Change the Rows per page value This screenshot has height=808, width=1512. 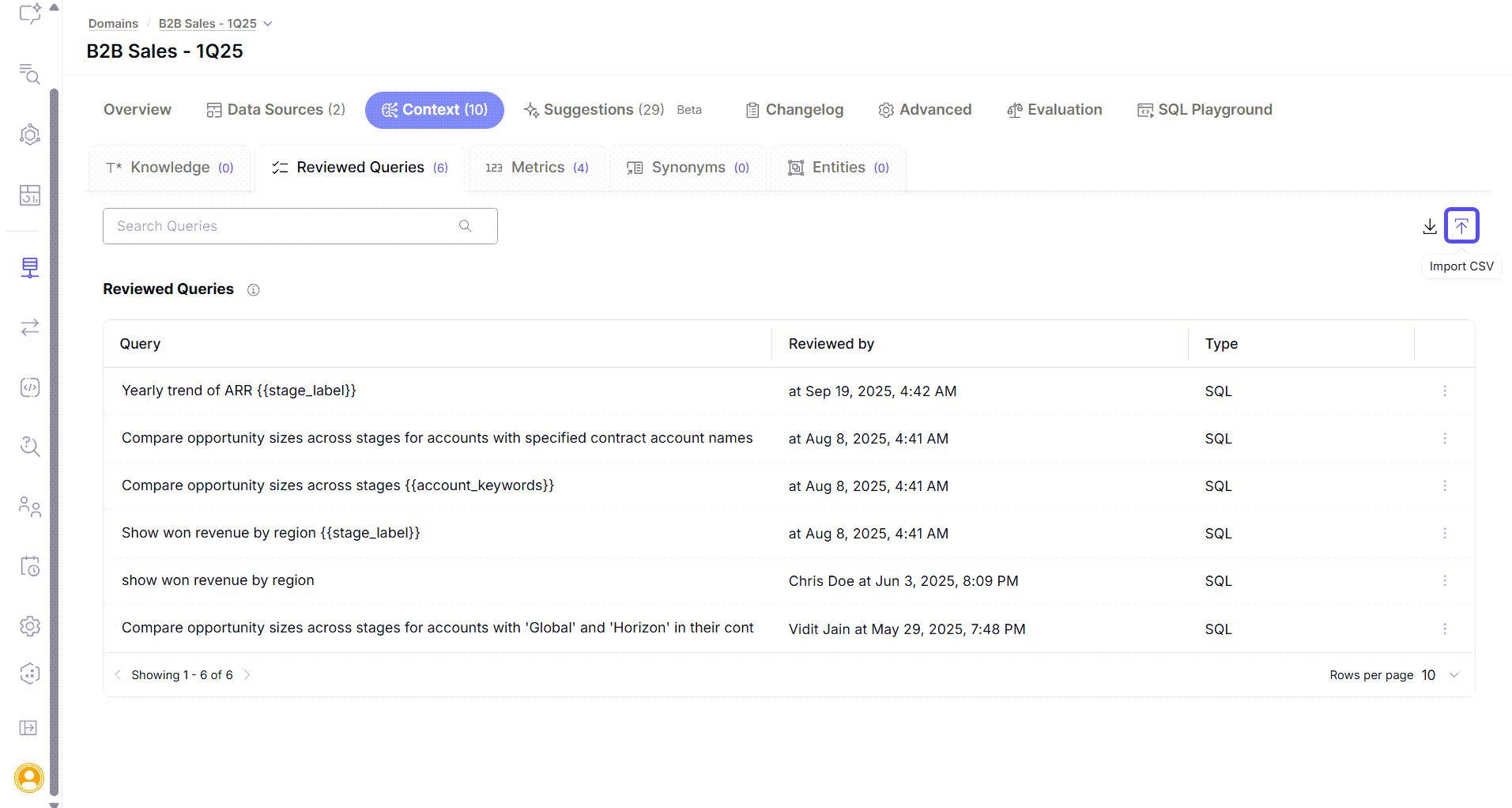[1440, 674]
